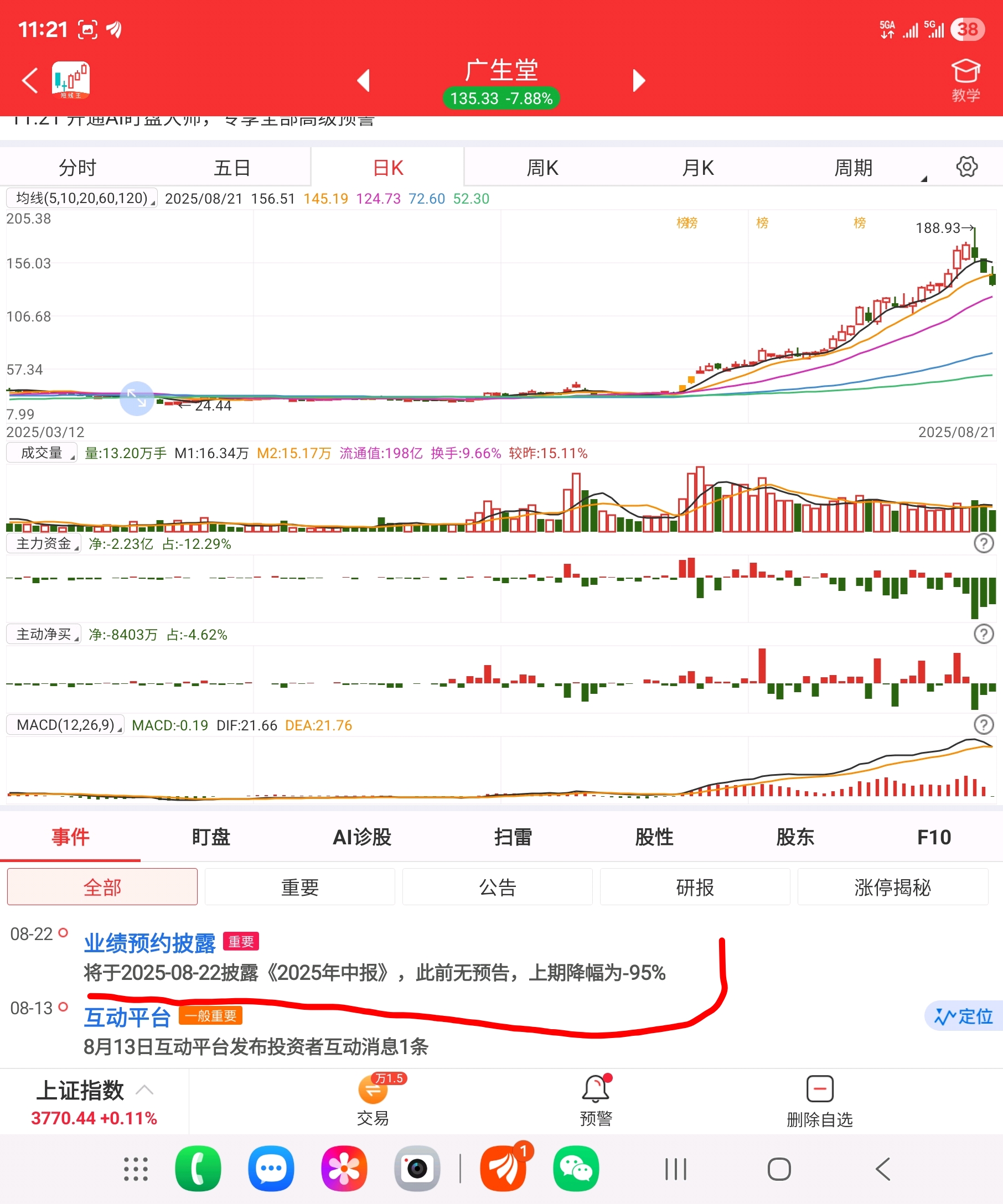Open the short-line king app logo icon
The image size is (1003, 1204).
[x=71, y=80]
